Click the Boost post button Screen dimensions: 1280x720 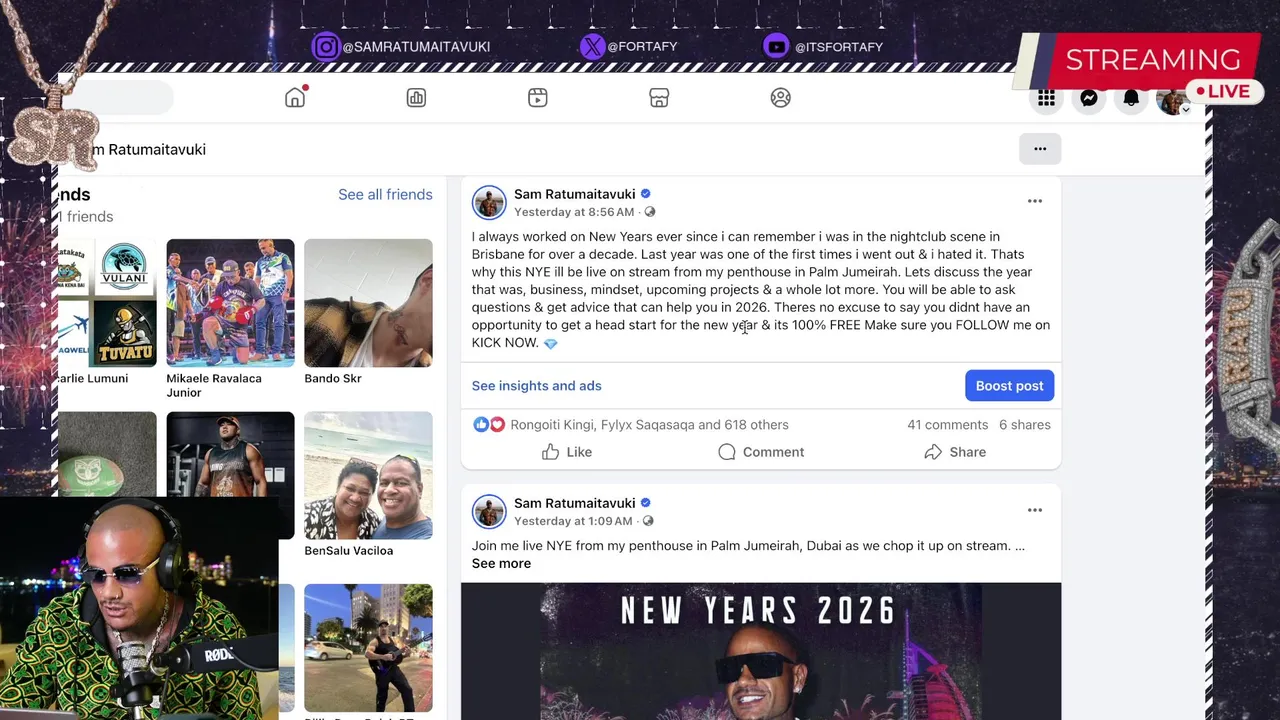[x=1009, y=386]
